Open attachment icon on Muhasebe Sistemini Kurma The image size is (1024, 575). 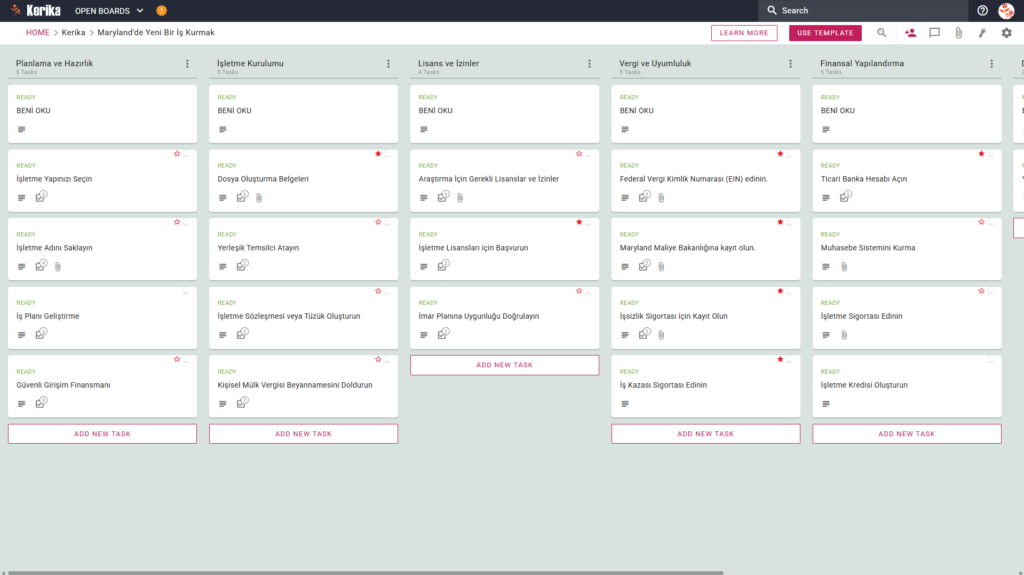844,267
